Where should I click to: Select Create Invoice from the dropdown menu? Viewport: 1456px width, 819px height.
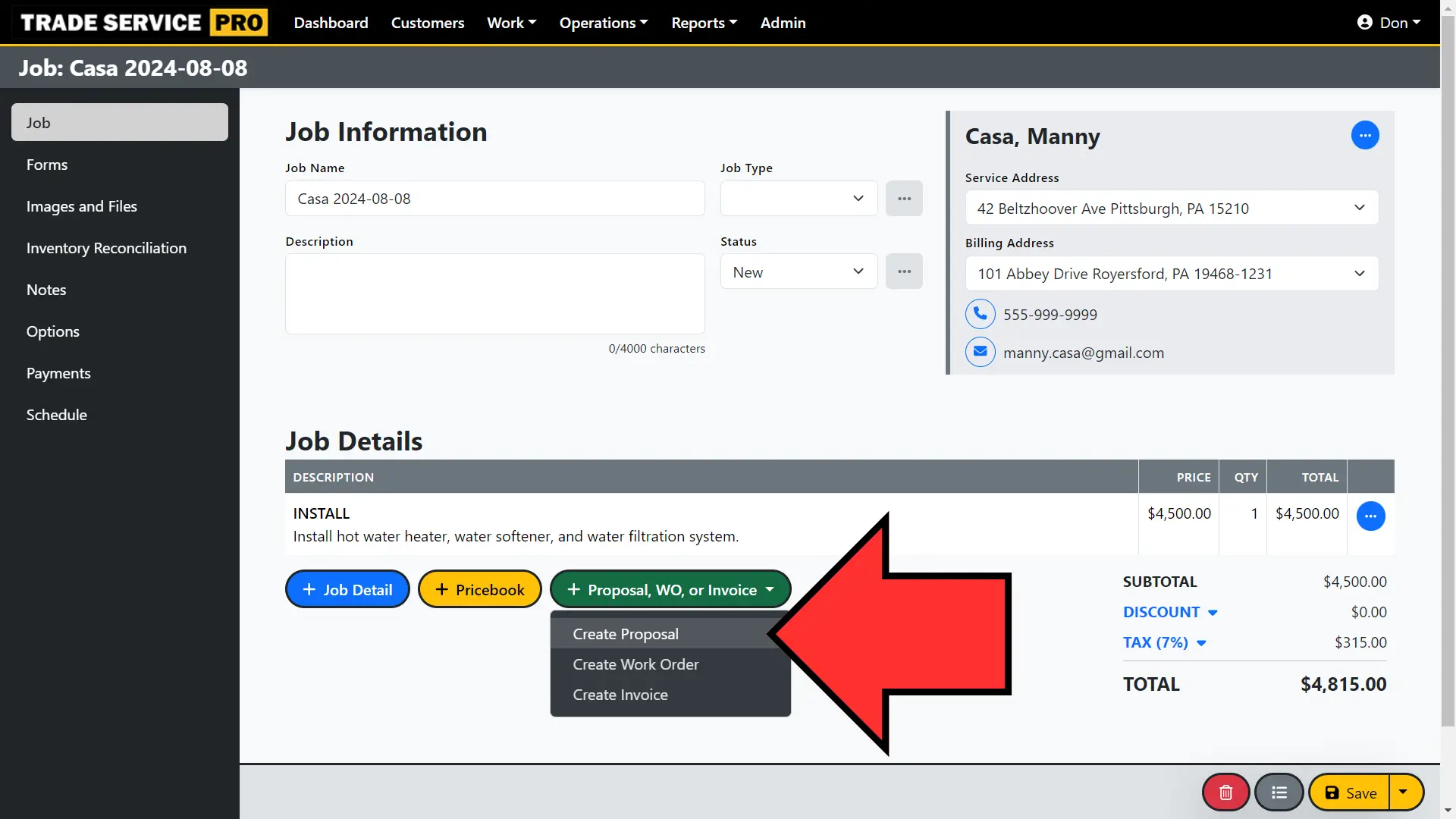[x=619, y=693]
